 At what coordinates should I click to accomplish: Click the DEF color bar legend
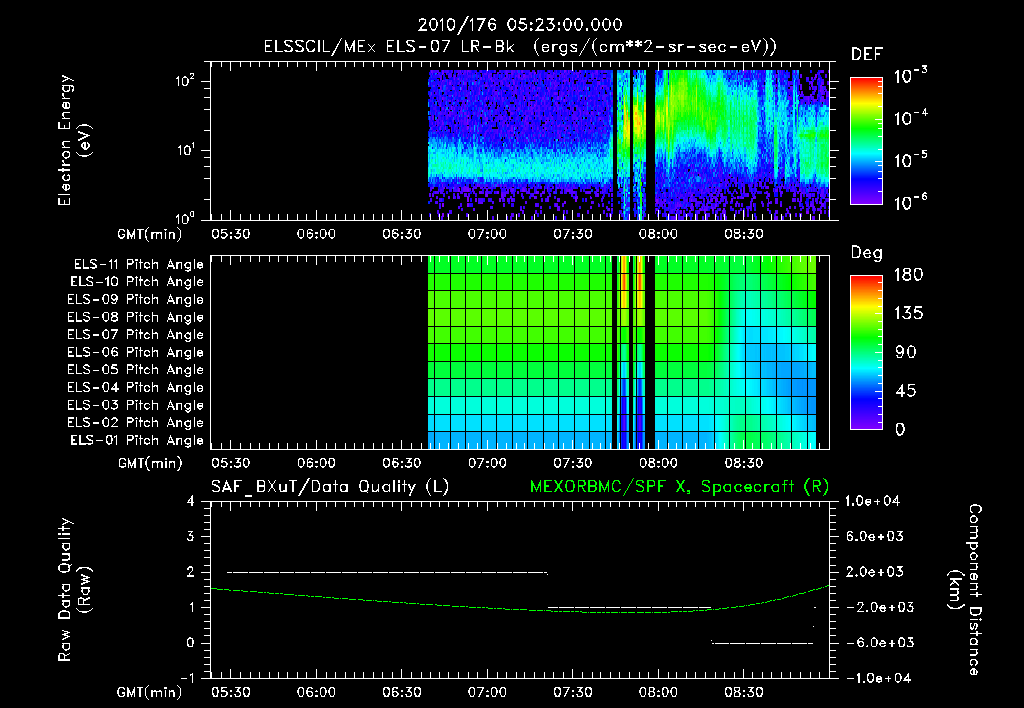click(x=866, y=140)
